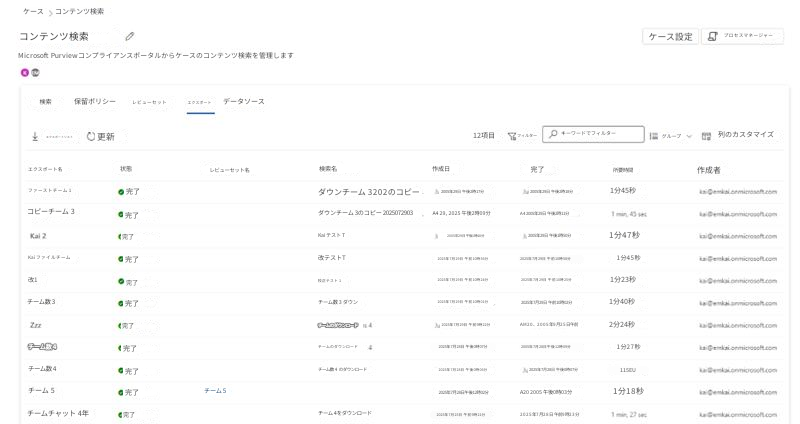The height and width of the screenshot is (424, 800).
Task: Switch to the 保留ポリシー tab
Action: click(x=95, y=102)
